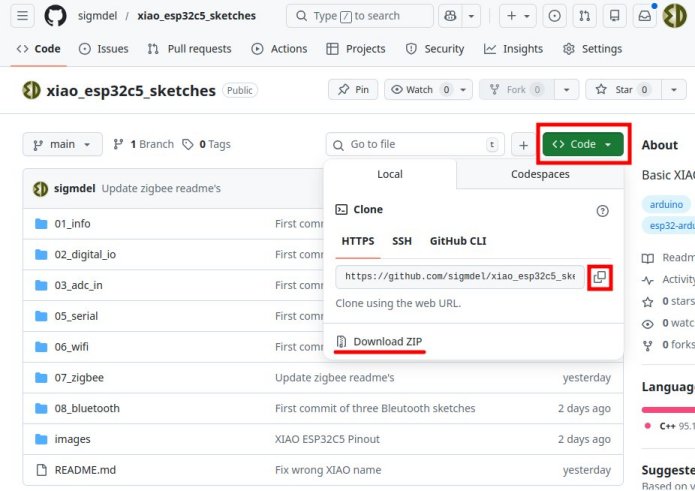Image resolution: width=695 pixels, height=491 pixels.
Task: Open the repositories icon in header
Action: point(614,16)
